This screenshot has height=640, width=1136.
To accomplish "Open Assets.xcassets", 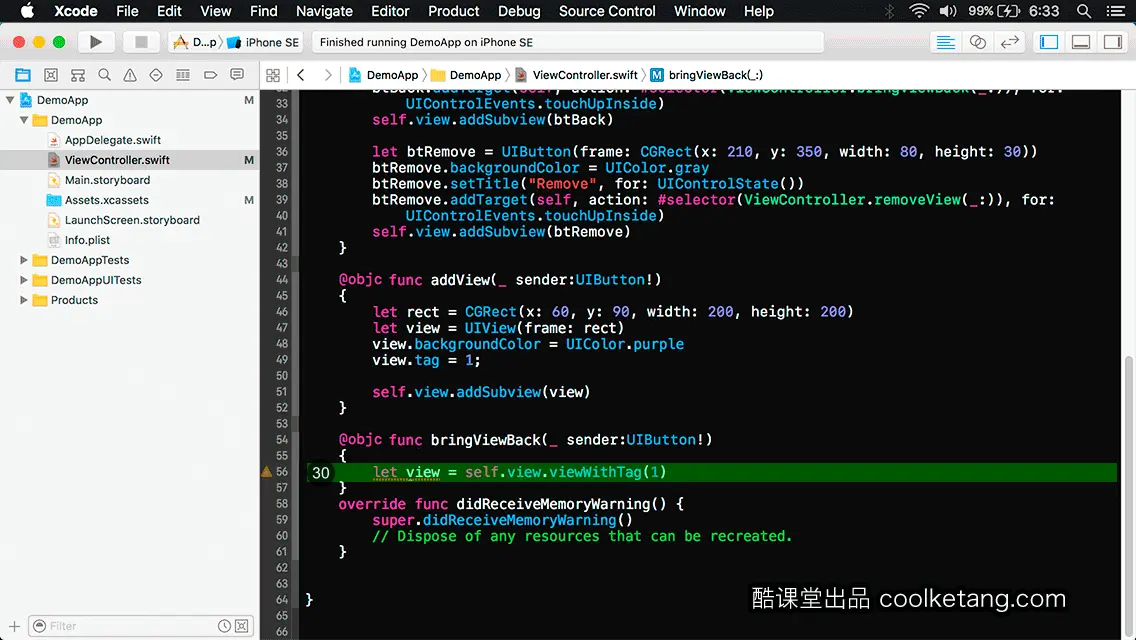I will tap(106, 200).
